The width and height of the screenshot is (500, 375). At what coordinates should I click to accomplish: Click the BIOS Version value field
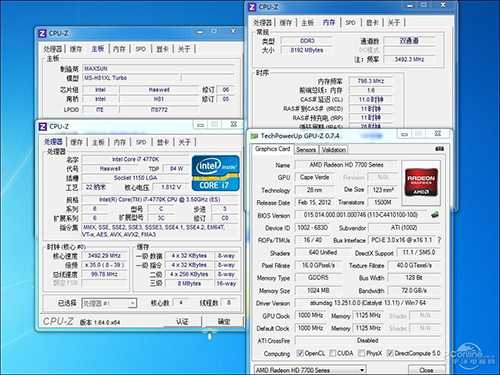[360, 215]
